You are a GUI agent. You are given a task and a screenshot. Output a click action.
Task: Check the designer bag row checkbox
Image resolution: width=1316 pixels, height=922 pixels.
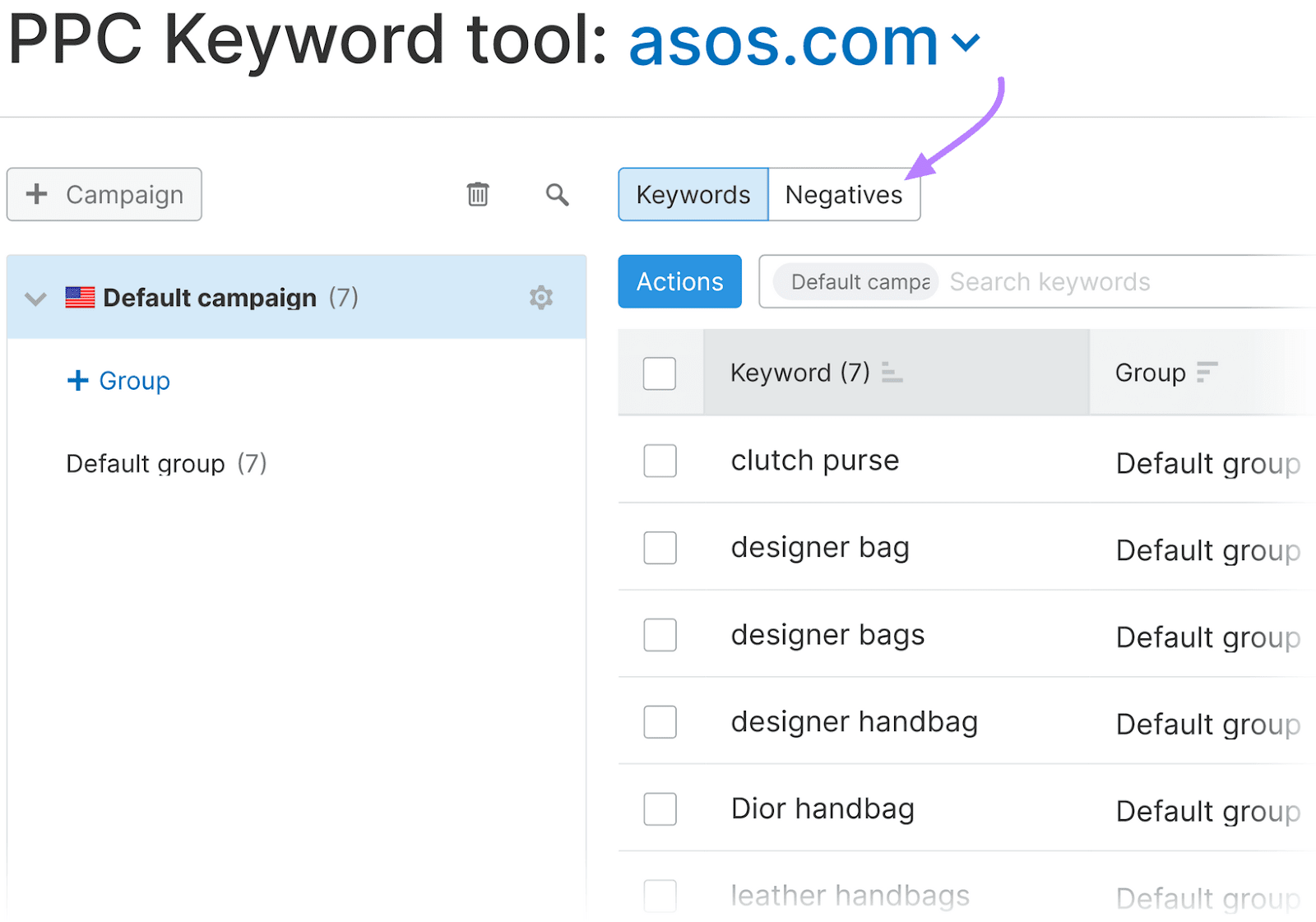click(x=660, y=548)
